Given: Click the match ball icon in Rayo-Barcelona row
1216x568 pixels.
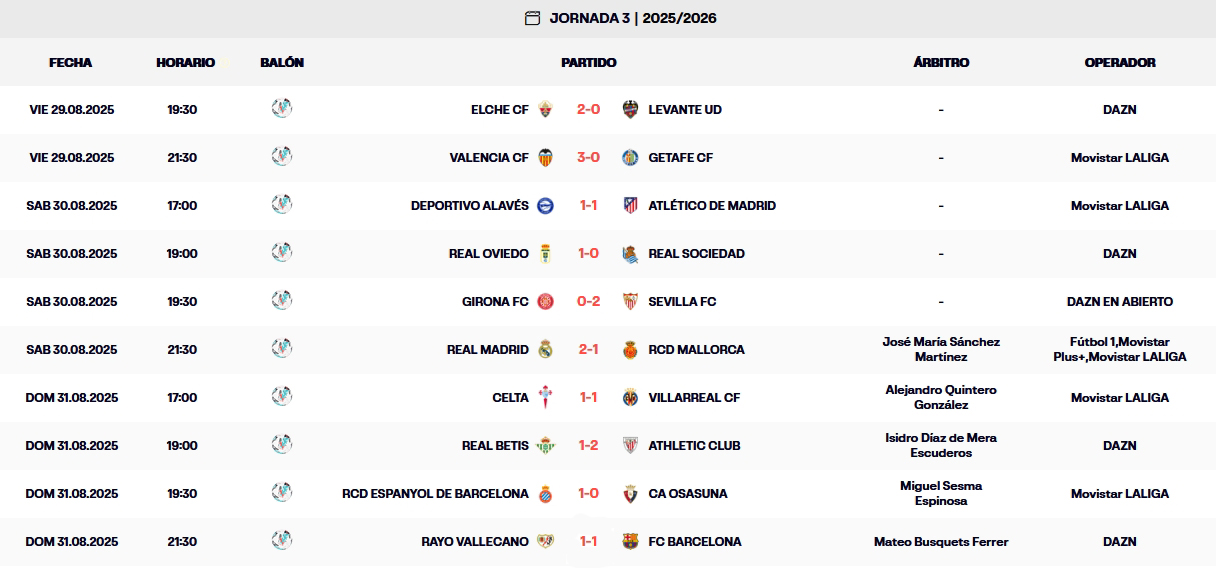Looking at the screenshot, I should (x=282, y=540).
